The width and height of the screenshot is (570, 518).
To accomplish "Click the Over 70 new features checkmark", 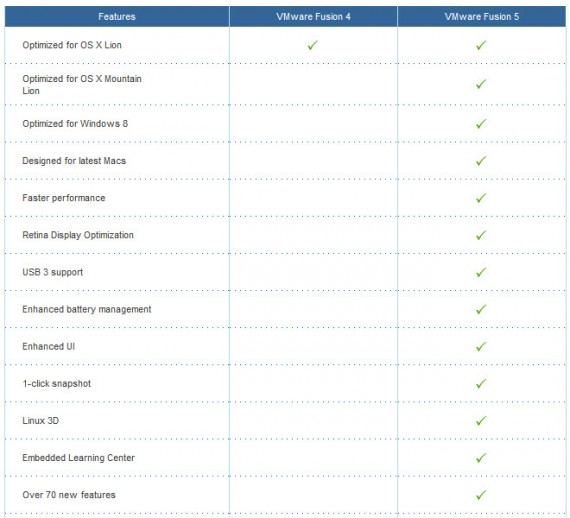I will tap(481, 495).
